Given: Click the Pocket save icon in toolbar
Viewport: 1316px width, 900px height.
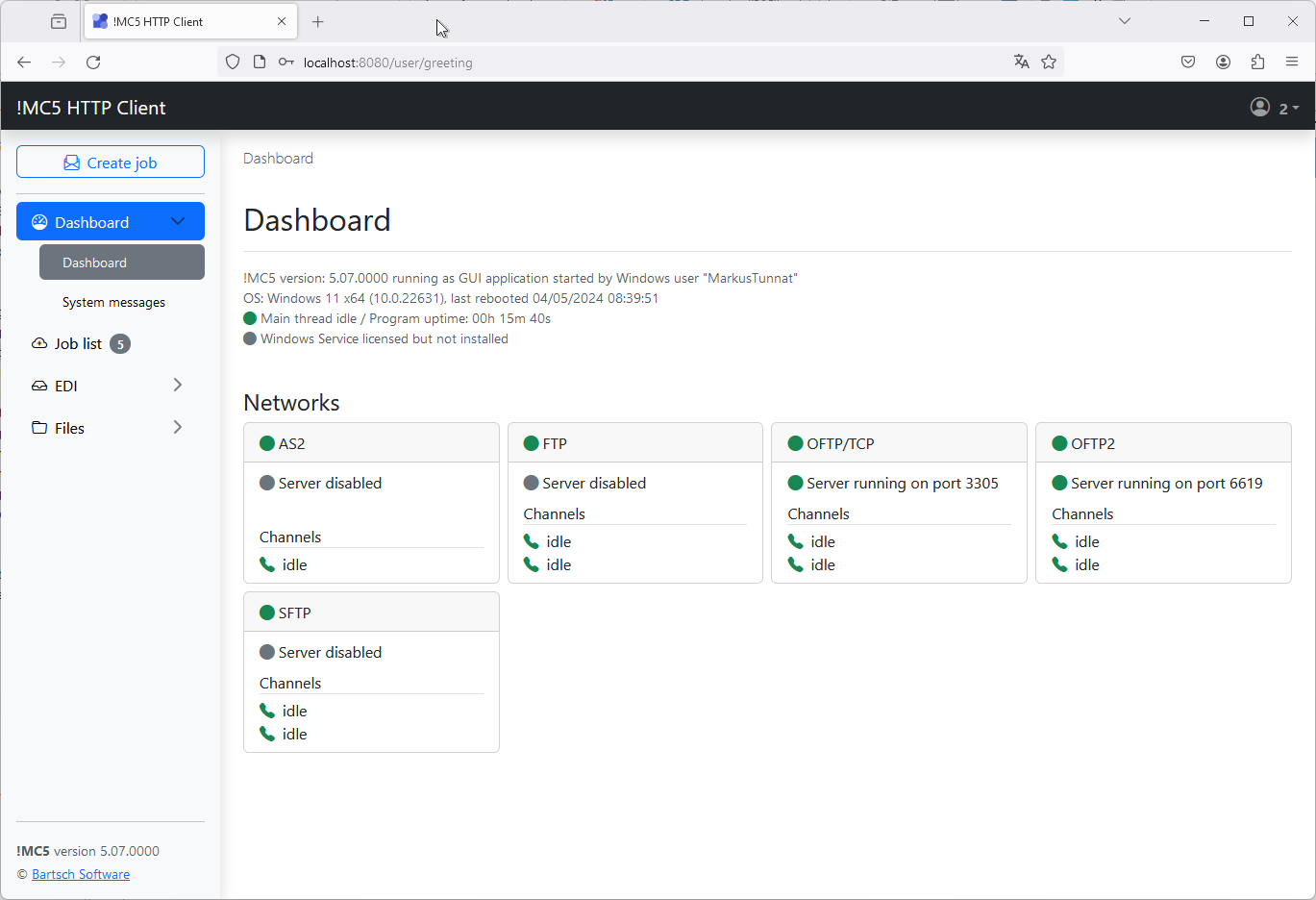Looking at the screenshot, I should 1188,62.
